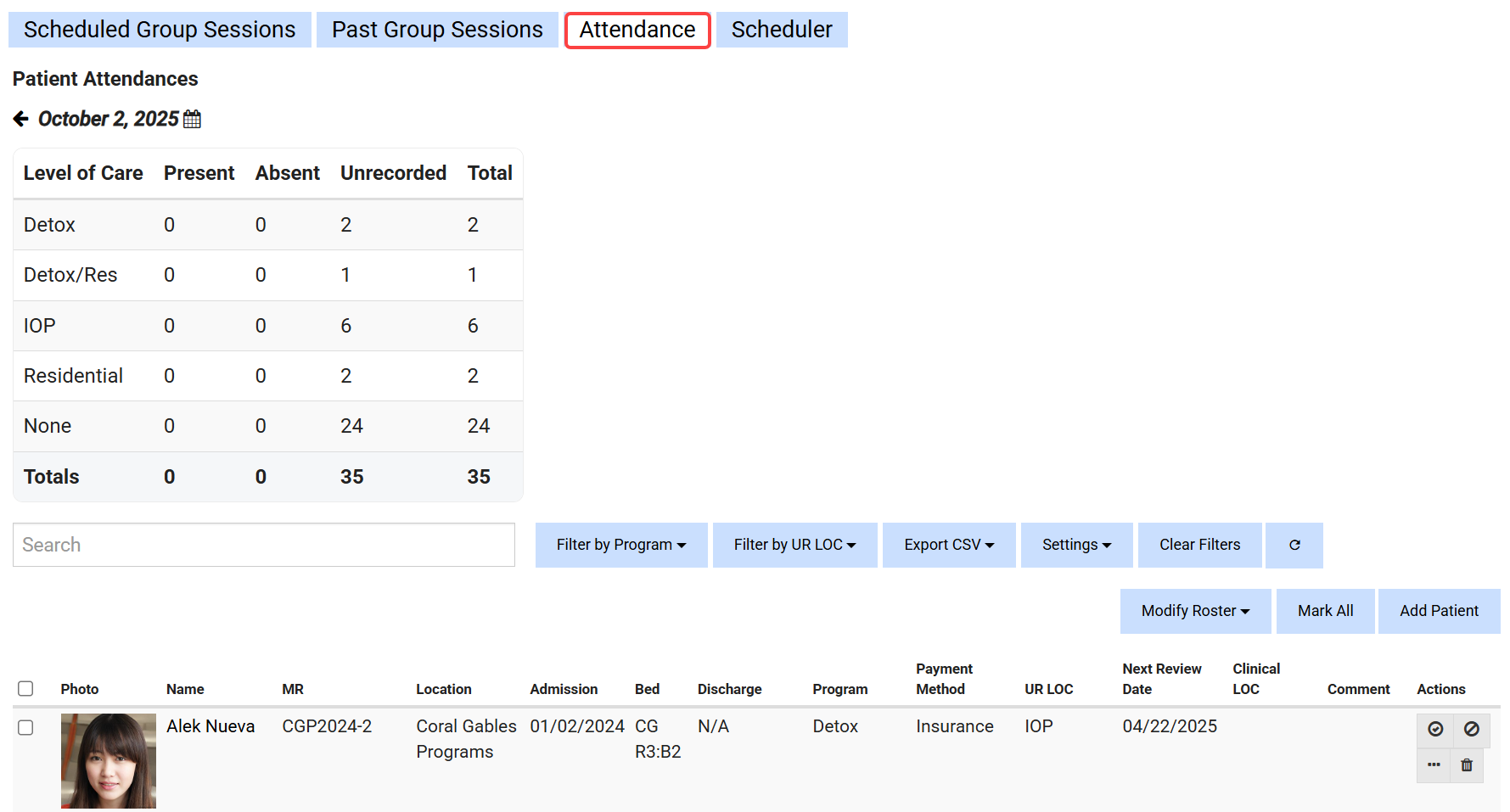
Task: Switch to Scheduled Group Sessions tab
Action: click(x=160, y=30)
